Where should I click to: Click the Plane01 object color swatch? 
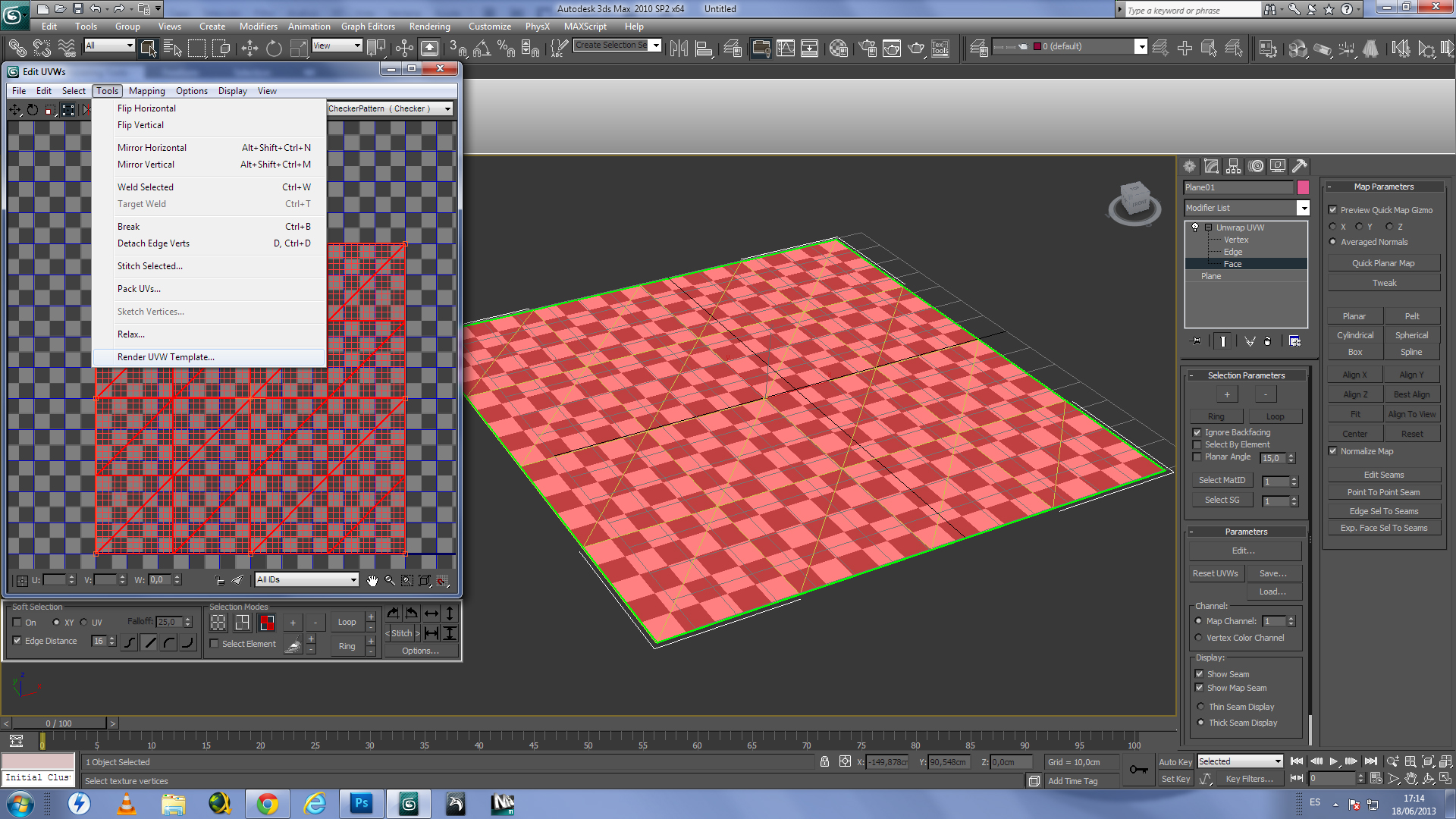pos(1303,187)
